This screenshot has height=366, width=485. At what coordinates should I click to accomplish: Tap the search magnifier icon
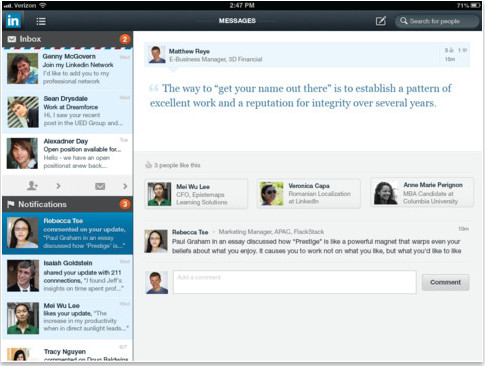(403, 21)
